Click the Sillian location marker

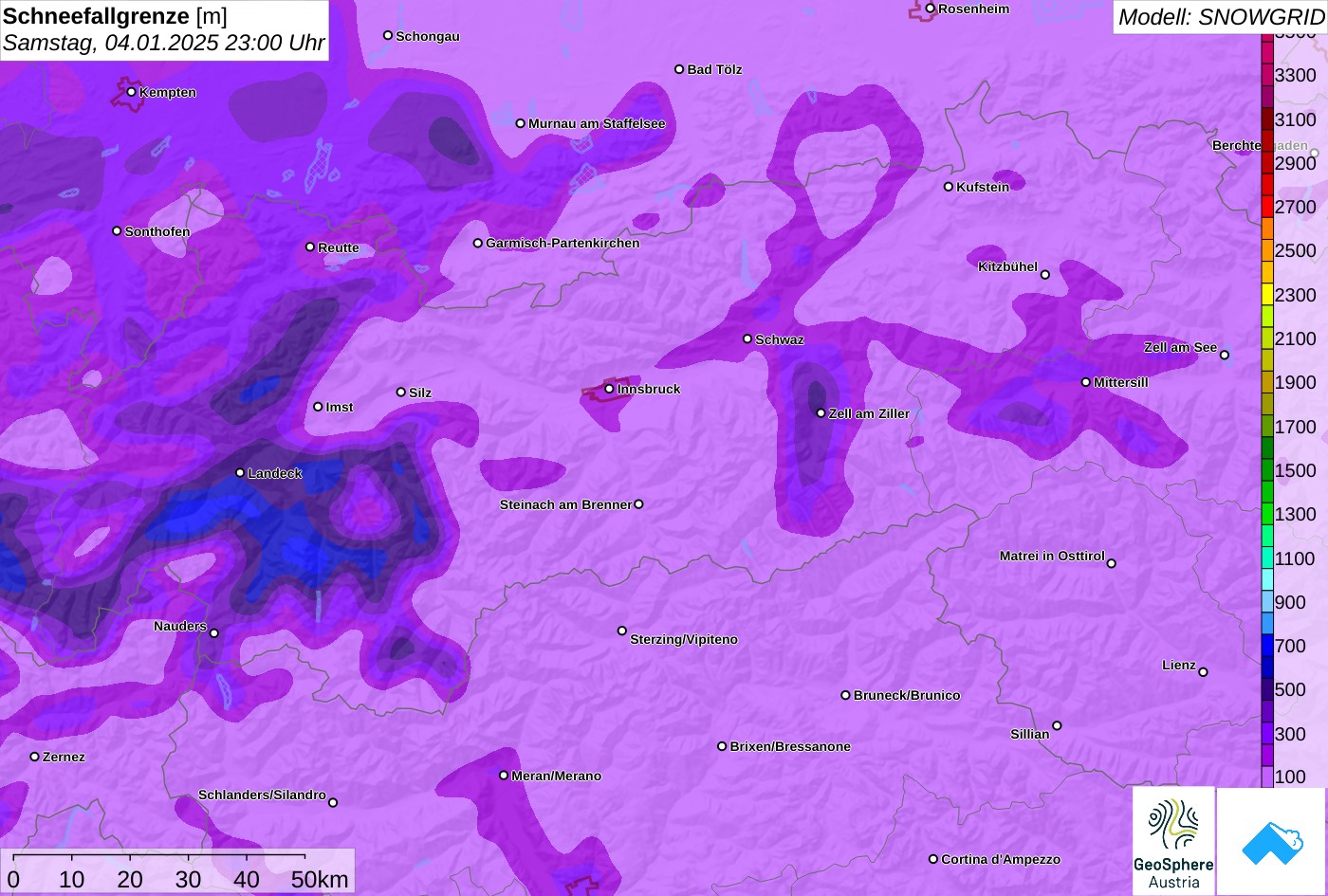coord(1057,726)
